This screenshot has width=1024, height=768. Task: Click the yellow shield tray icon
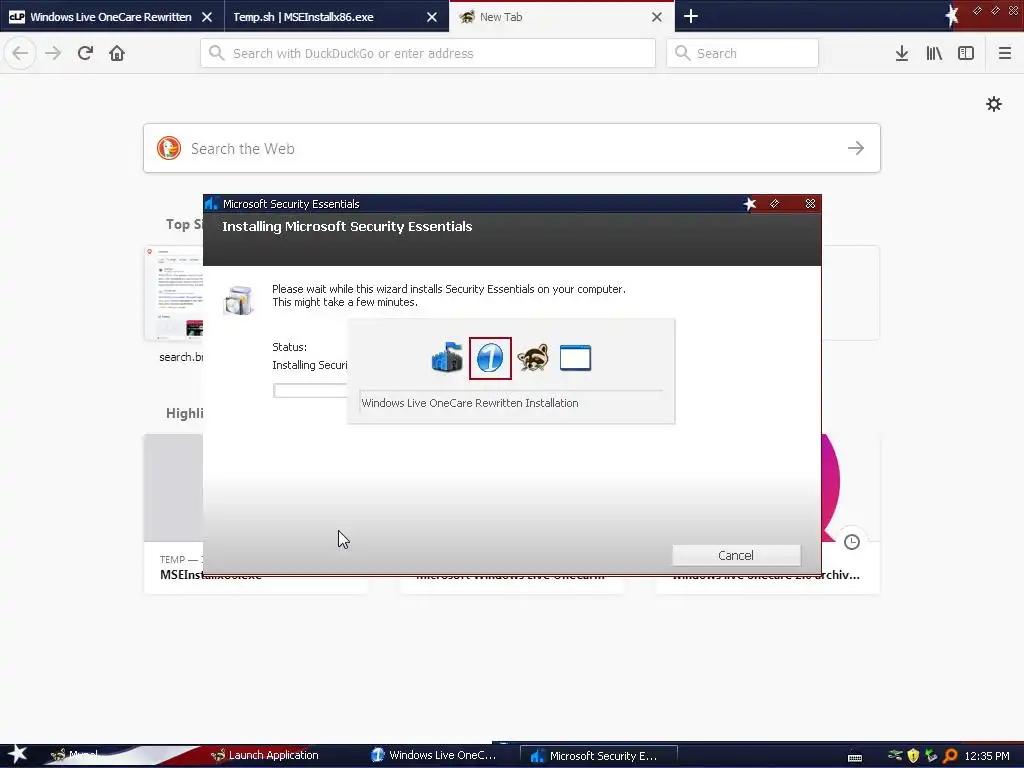(x=913, y=756)
